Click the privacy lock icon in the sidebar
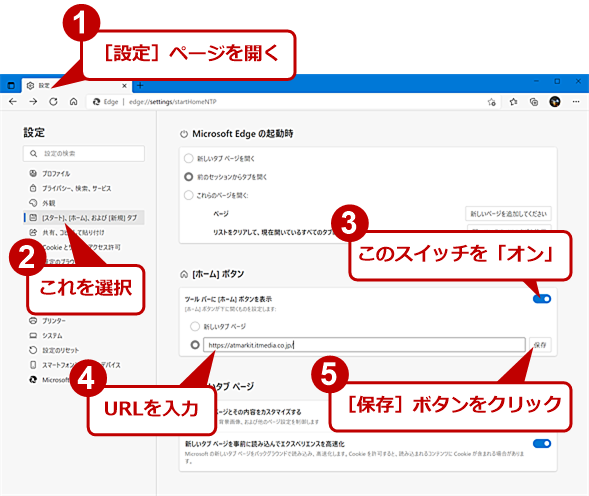 click(x=33, y=188)
